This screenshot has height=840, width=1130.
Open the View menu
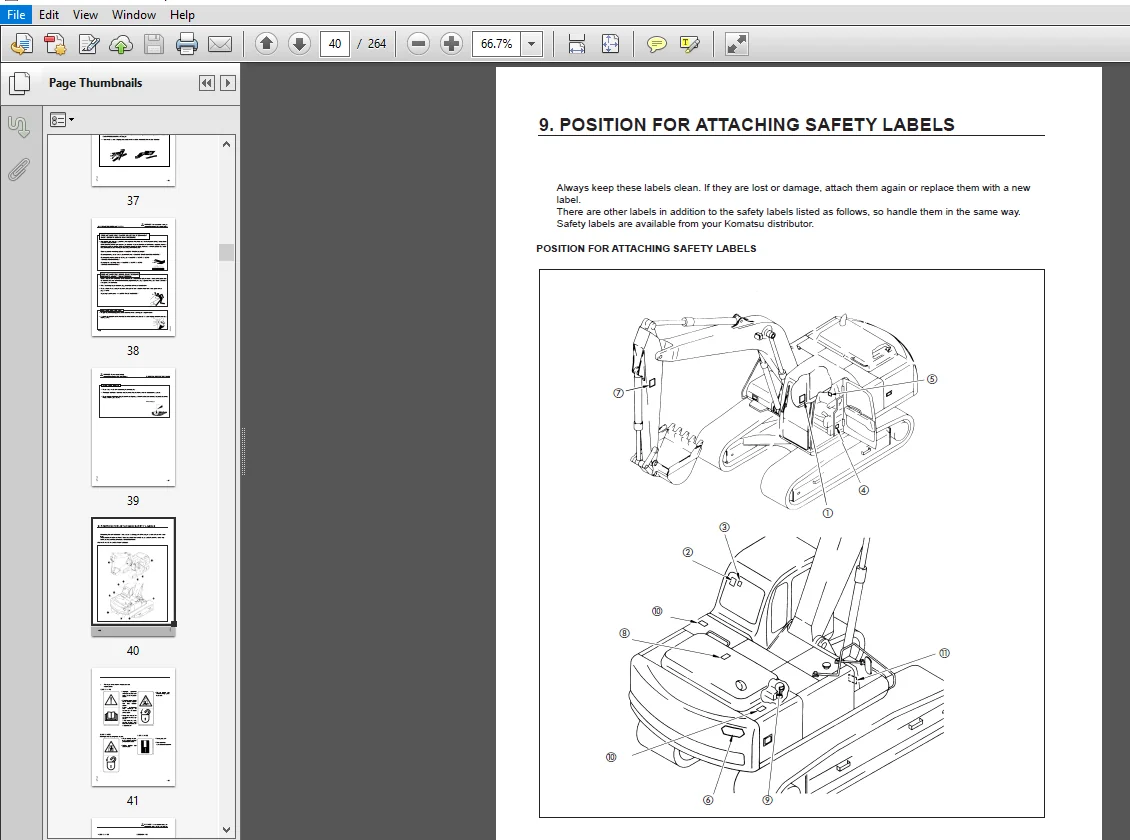tap(85, 14)
